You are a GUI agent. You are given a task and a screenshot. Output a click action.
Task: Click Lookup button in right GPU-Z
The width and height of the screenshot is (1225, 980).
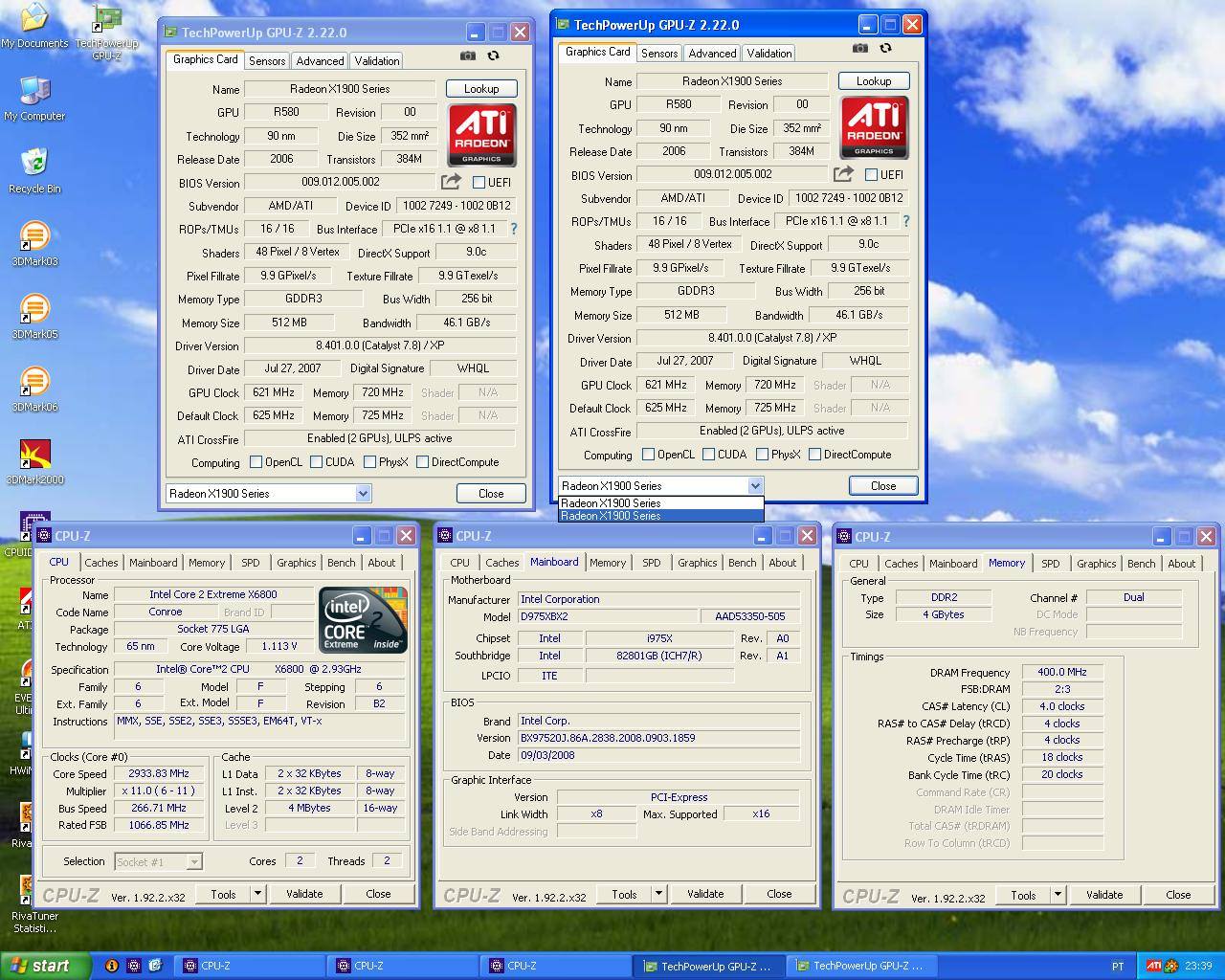pos(874,80)
